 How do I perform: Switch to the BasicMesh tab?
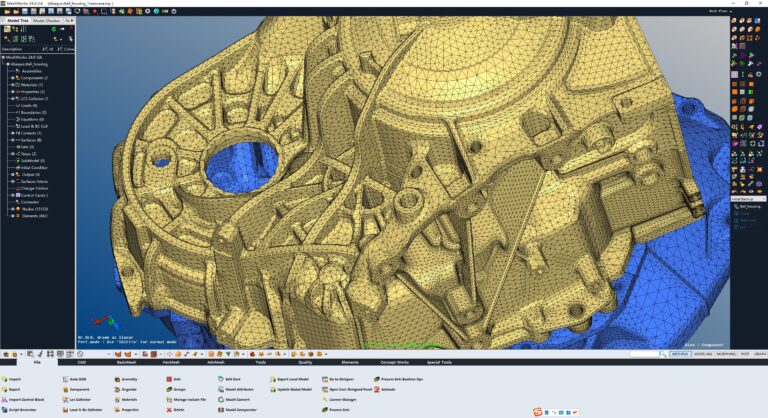coord(126,363)
